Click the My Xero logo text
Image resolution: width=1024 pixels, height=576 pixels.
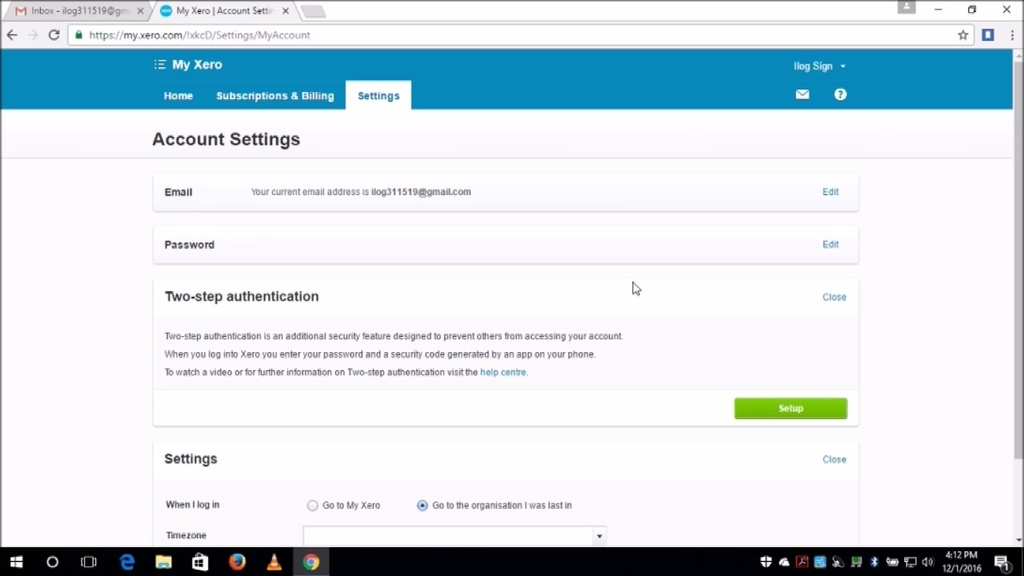pyautogui.click(x=197, y=65)
